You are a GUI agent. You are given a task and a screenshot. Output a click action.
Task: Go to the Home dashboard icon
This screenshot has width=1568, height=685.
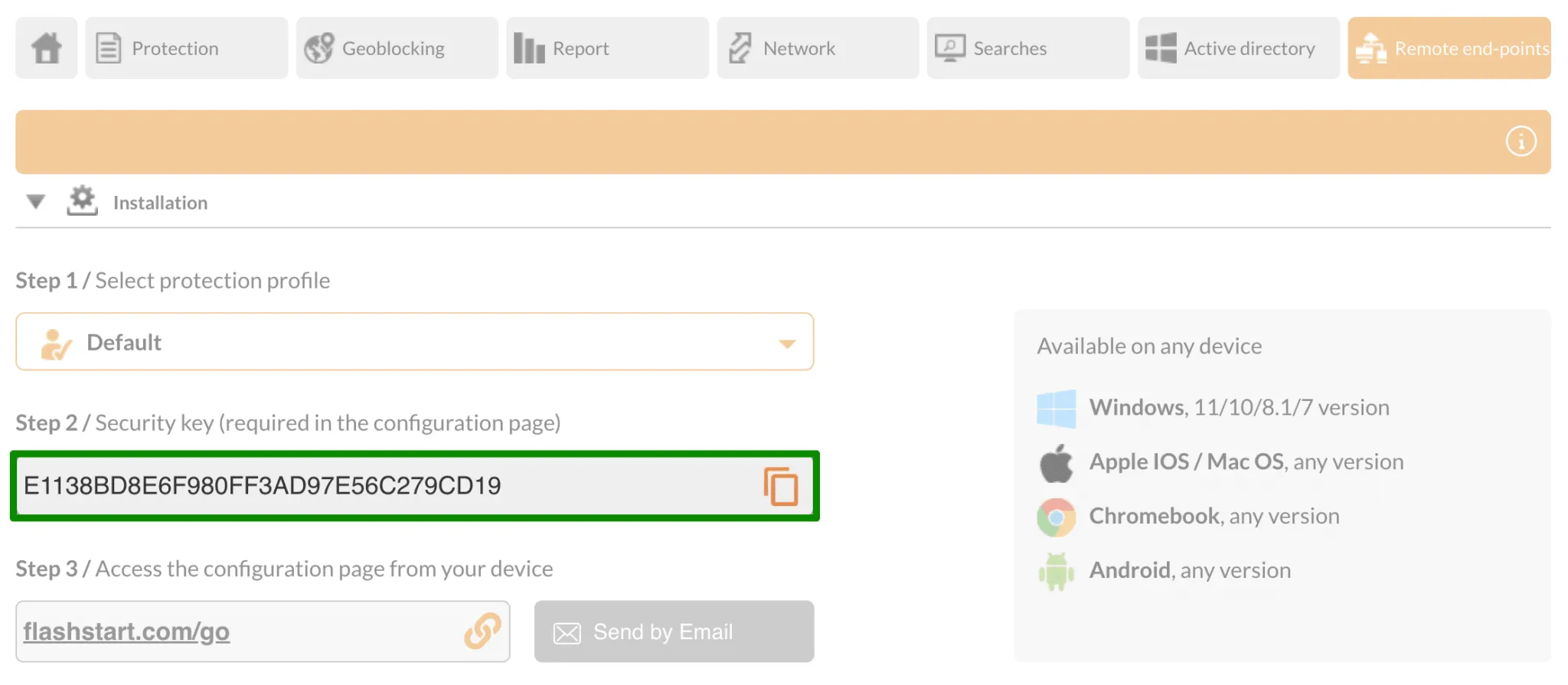click(47, 48)
